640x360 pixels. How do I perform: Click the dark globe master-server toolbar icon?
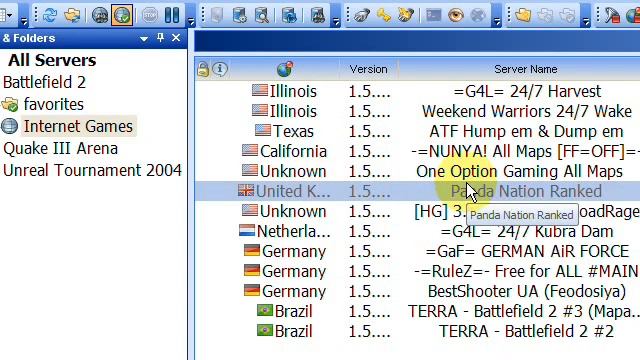(99, 15)
